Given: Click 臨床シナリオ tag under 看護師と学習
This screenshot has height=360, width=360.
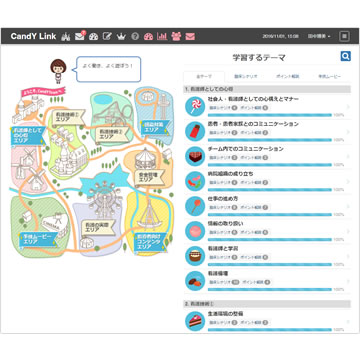Looking at the screenshot, I should [x=223, y=257].
